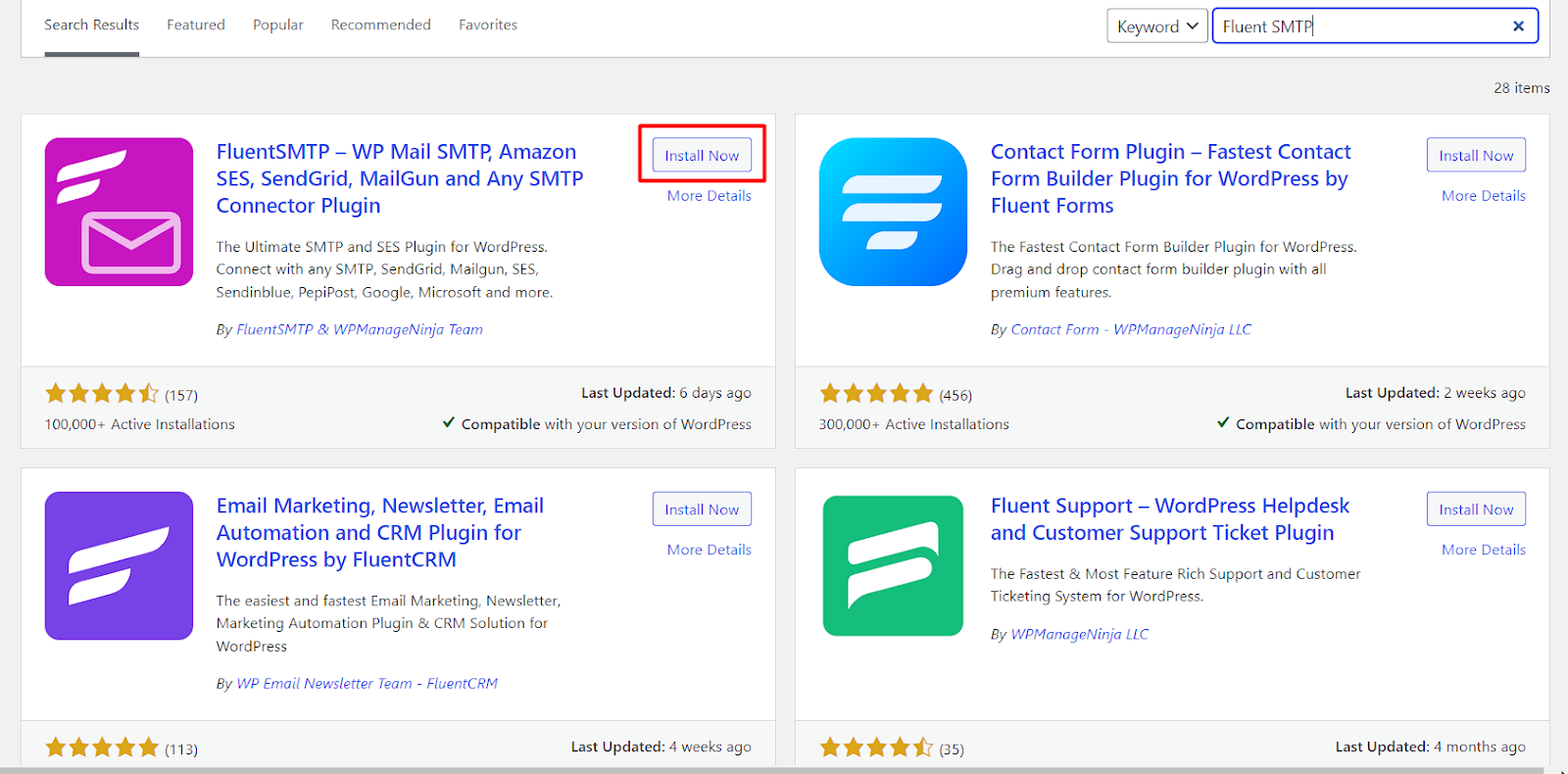
Task: Open the Recommended plugins tab
Action: (380, 25)
